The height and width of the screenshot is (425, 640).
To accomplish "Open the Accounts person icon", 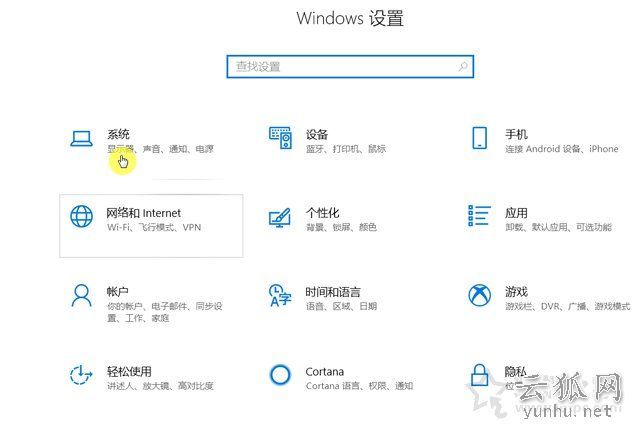I will [81, 295].
